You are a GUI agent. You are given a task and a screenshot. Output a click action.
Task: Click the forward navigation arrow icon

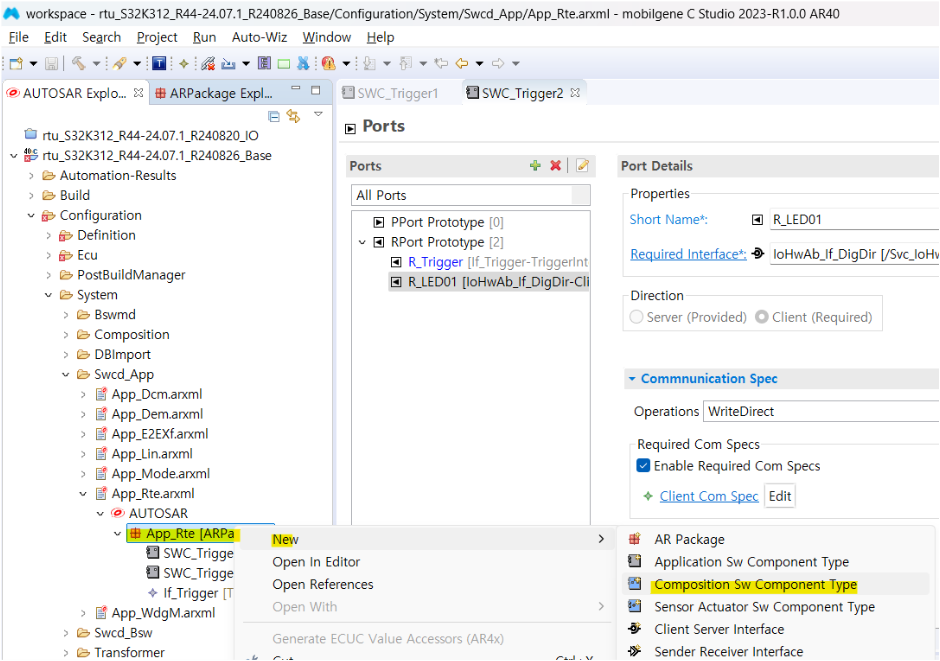pyautogui.click(x=498, y=63)
